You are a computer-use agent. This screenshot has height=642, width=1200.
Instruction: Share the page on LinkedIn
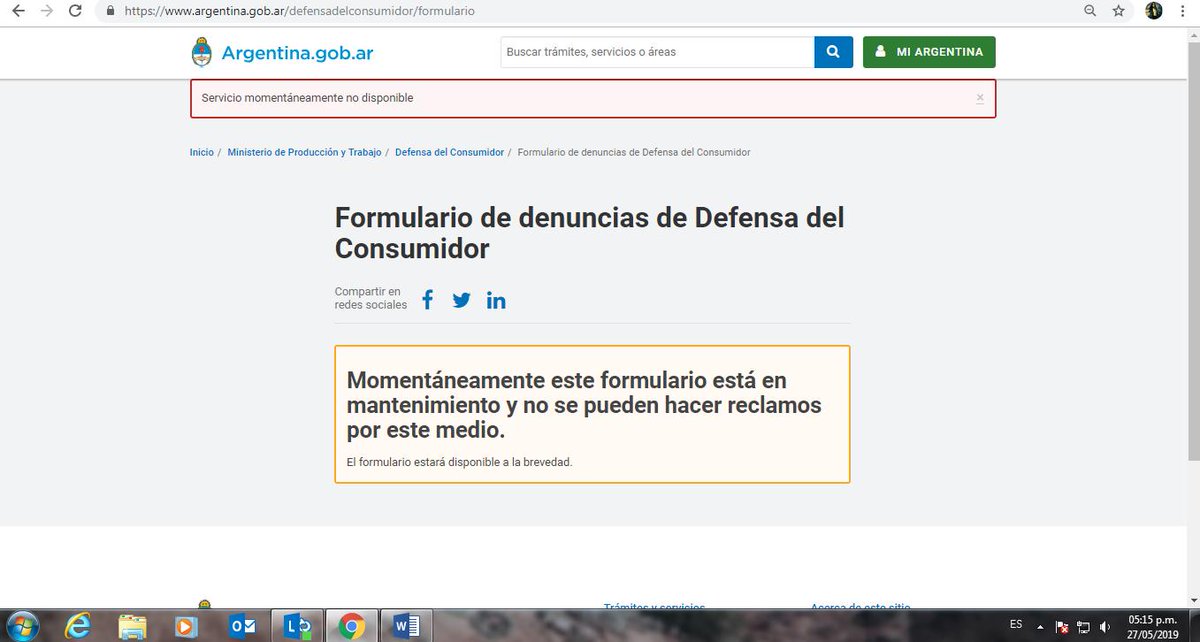tap(496, 299)
